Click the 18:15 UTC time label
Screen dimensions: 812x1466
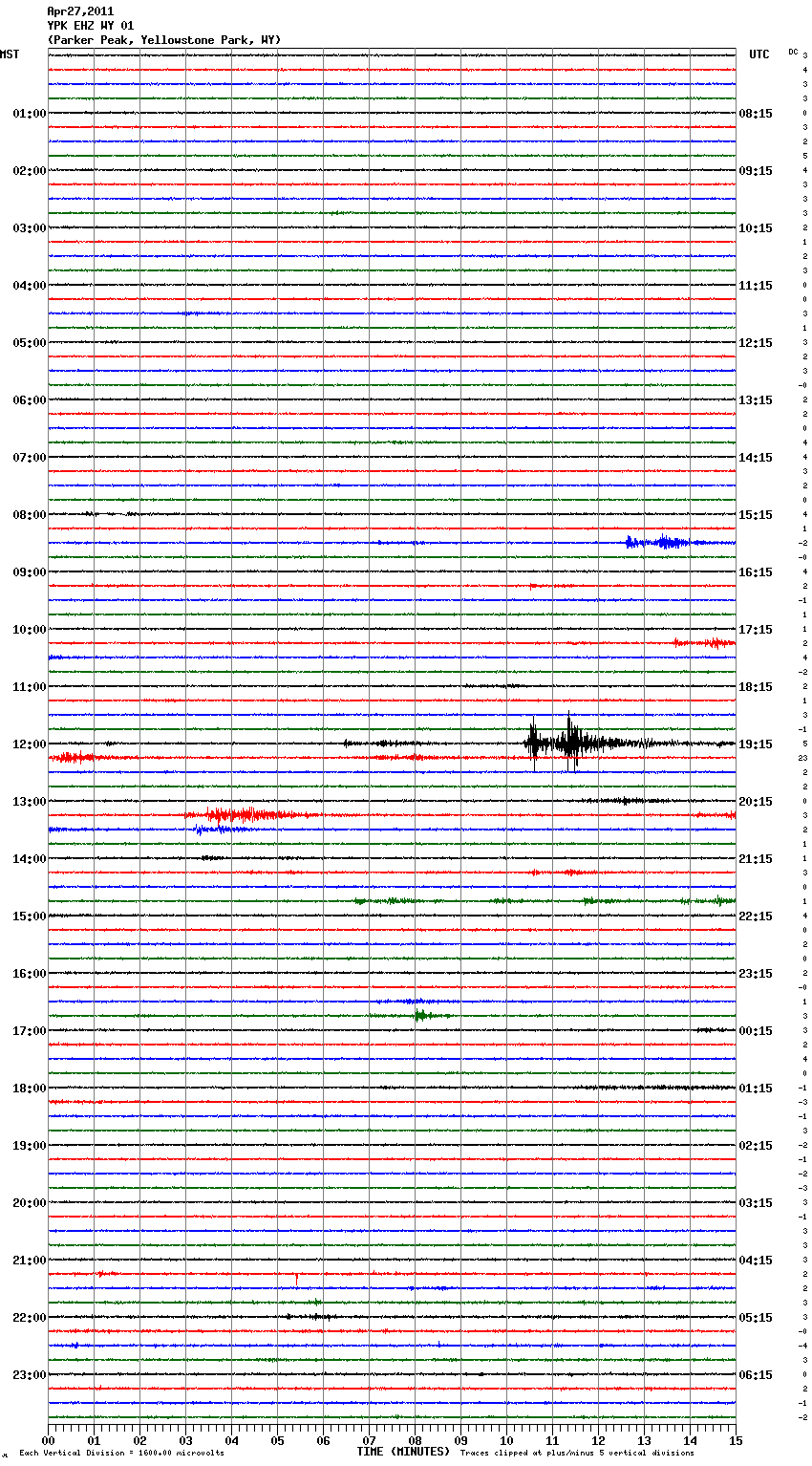pyautogui.click(x=756, y=687)
